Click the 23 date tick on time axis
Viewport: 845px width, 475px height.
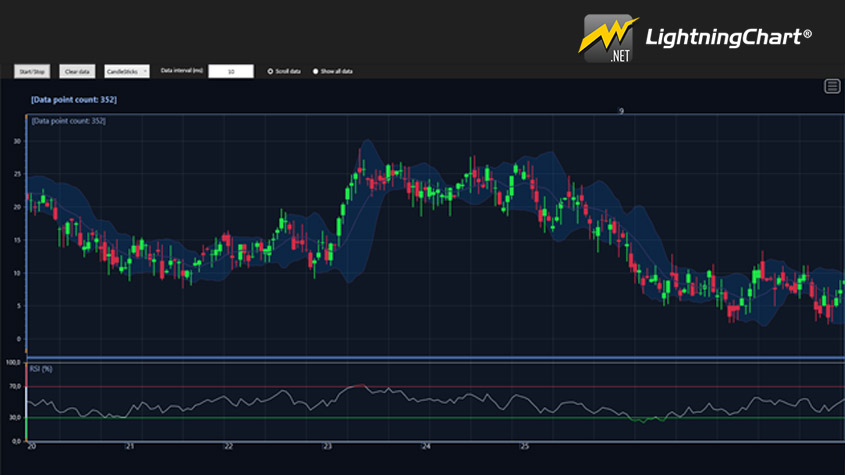pos(327,446)
